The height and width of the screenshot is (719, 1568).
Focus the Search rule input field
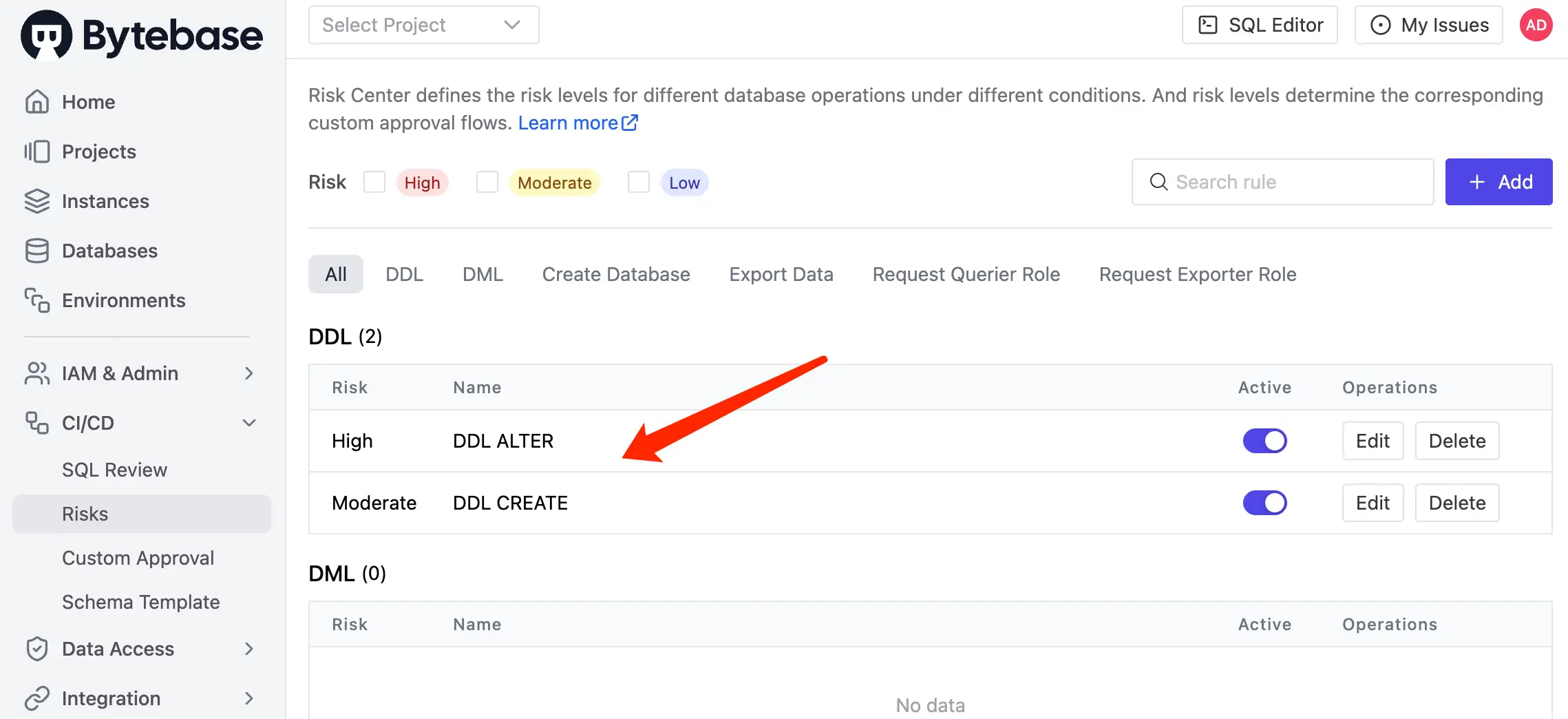pos(1283,182)
